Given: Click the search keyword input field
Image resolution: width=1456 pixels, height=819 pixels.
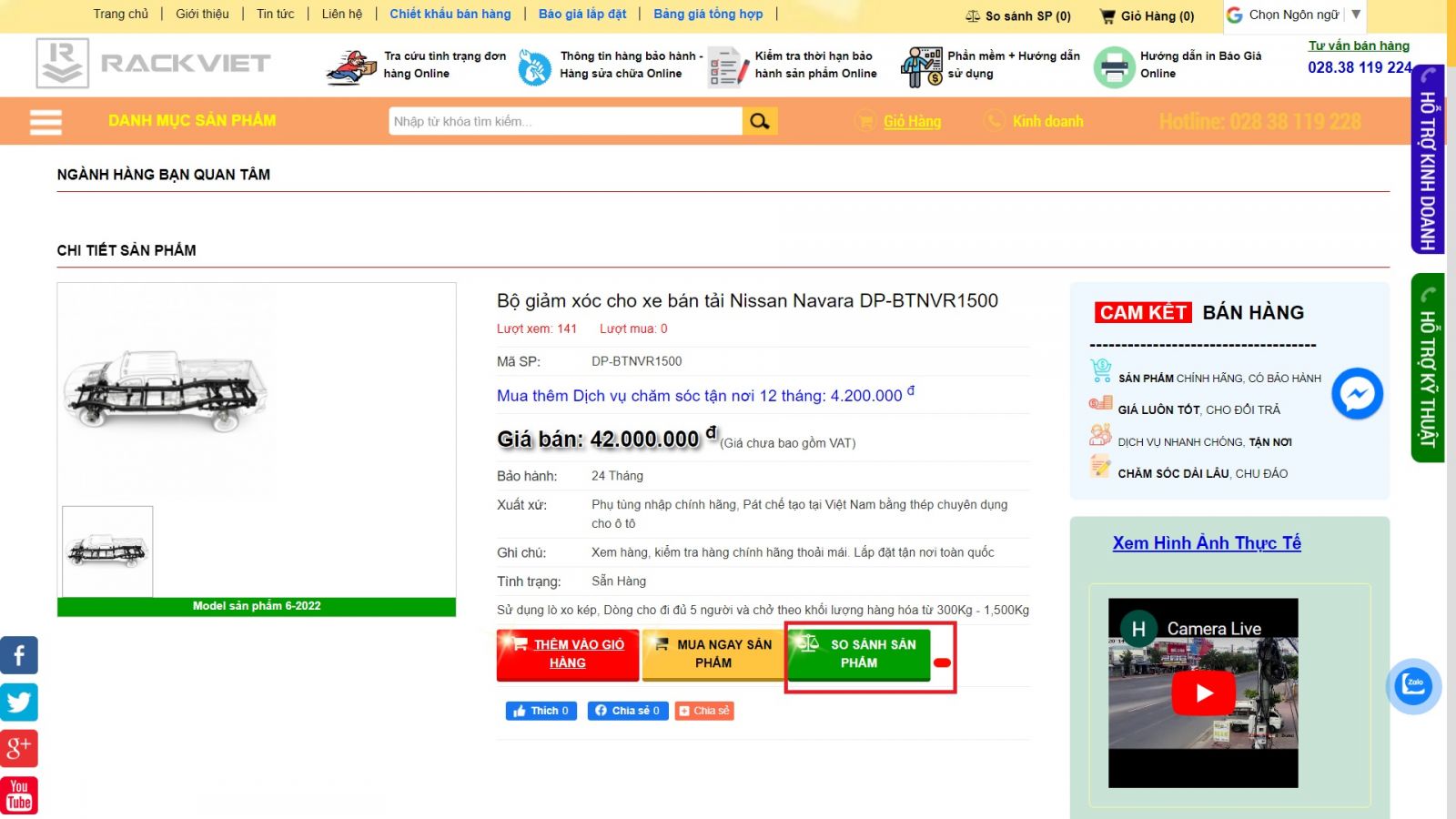Looking at the screenshot, I should pyautogui.click(x=565, y=121).
